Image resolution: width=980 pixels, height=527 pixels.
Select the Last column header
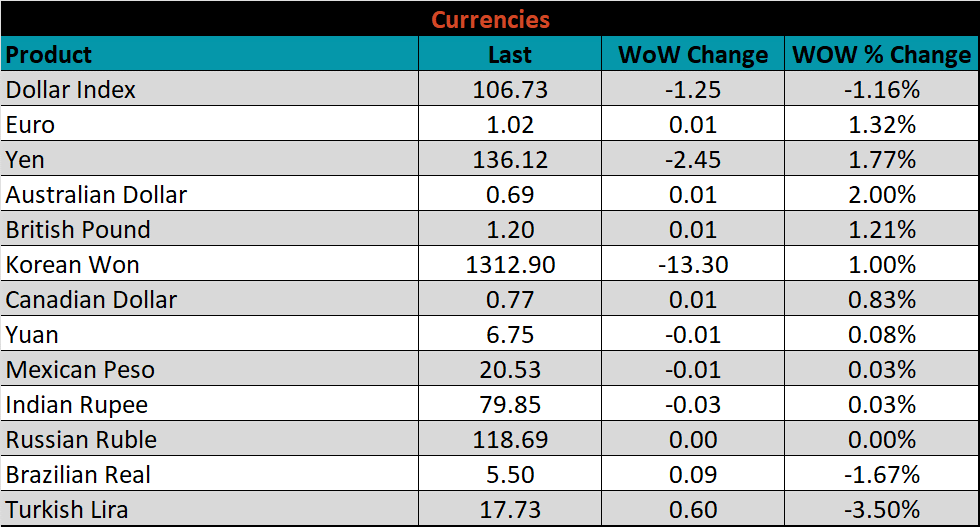510,55
